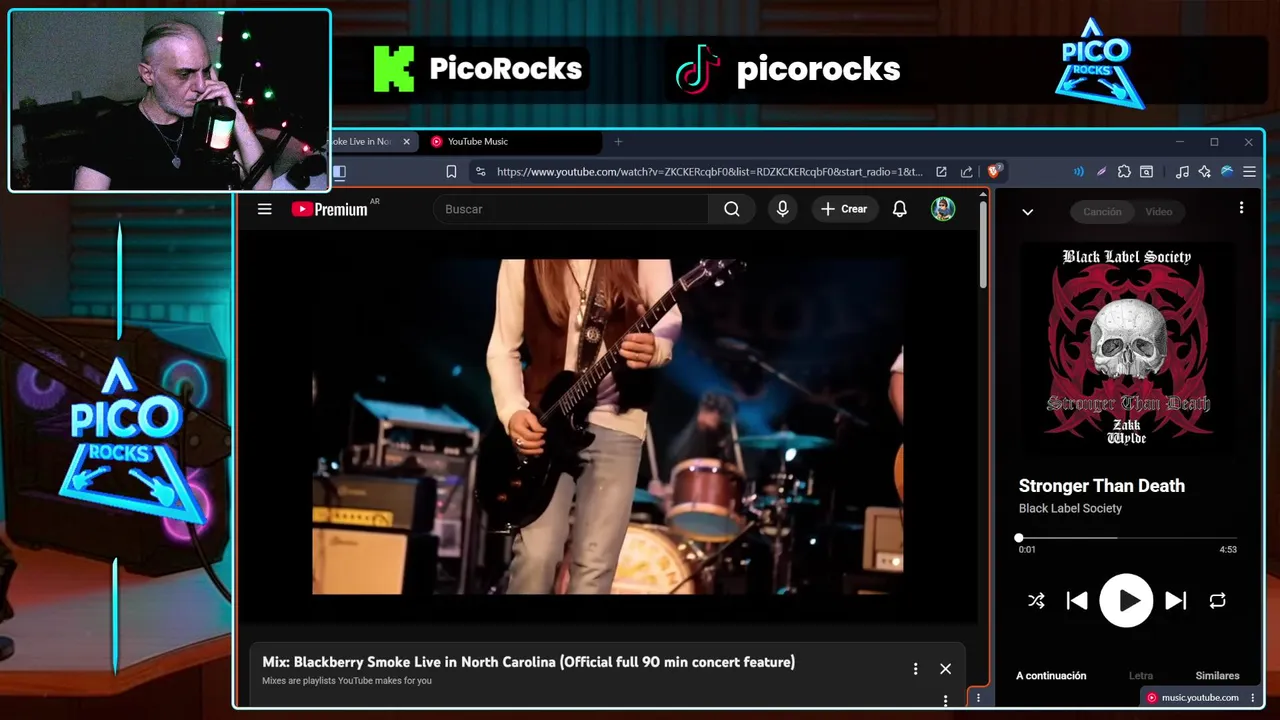Click the Stronger Than Death album art
This screenshot has height=720, width=1280.
tap(1128, 346)
